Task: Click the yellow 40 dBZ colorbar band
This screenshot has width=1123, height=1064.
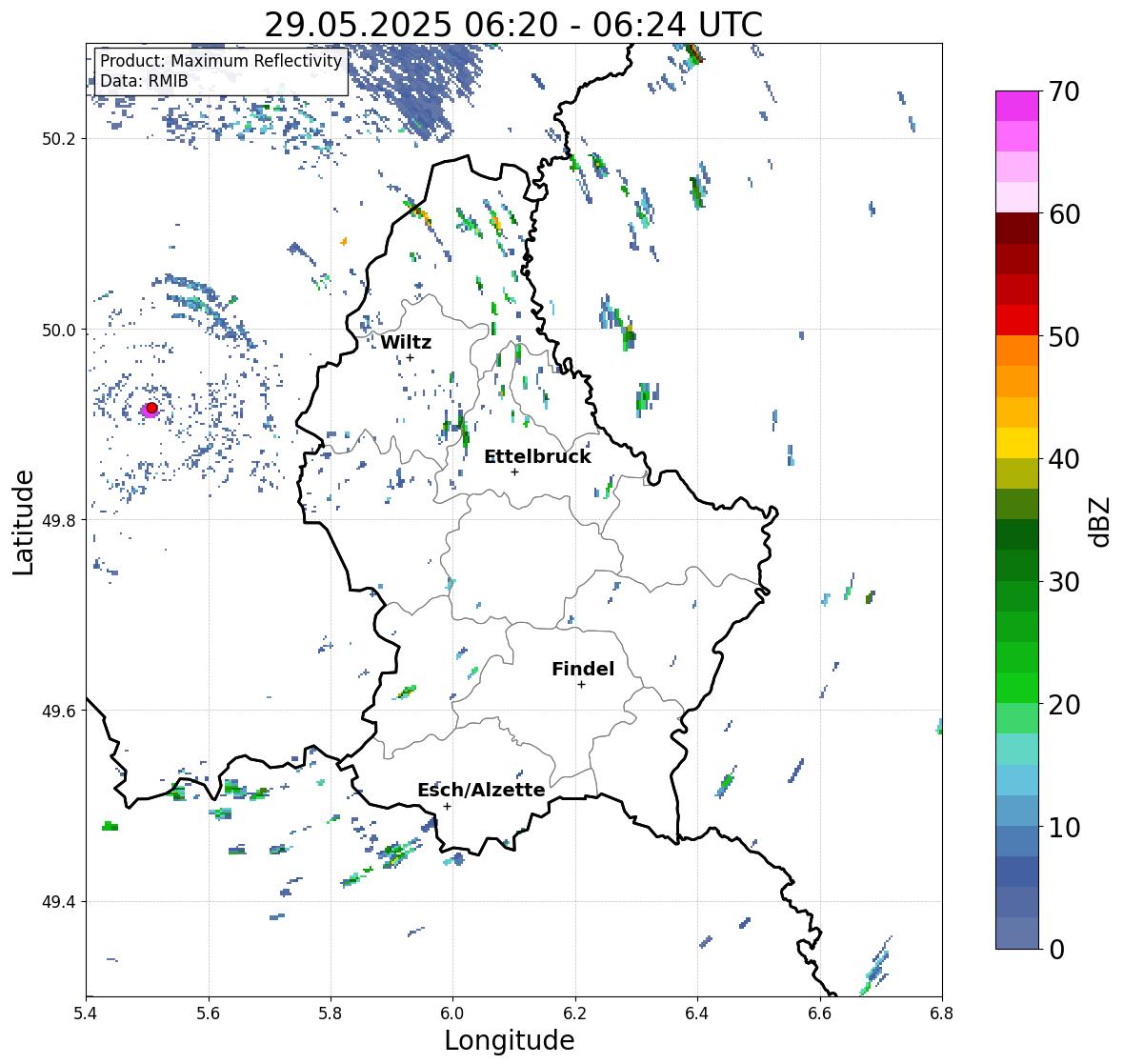Action: (x=1016, y=443)
